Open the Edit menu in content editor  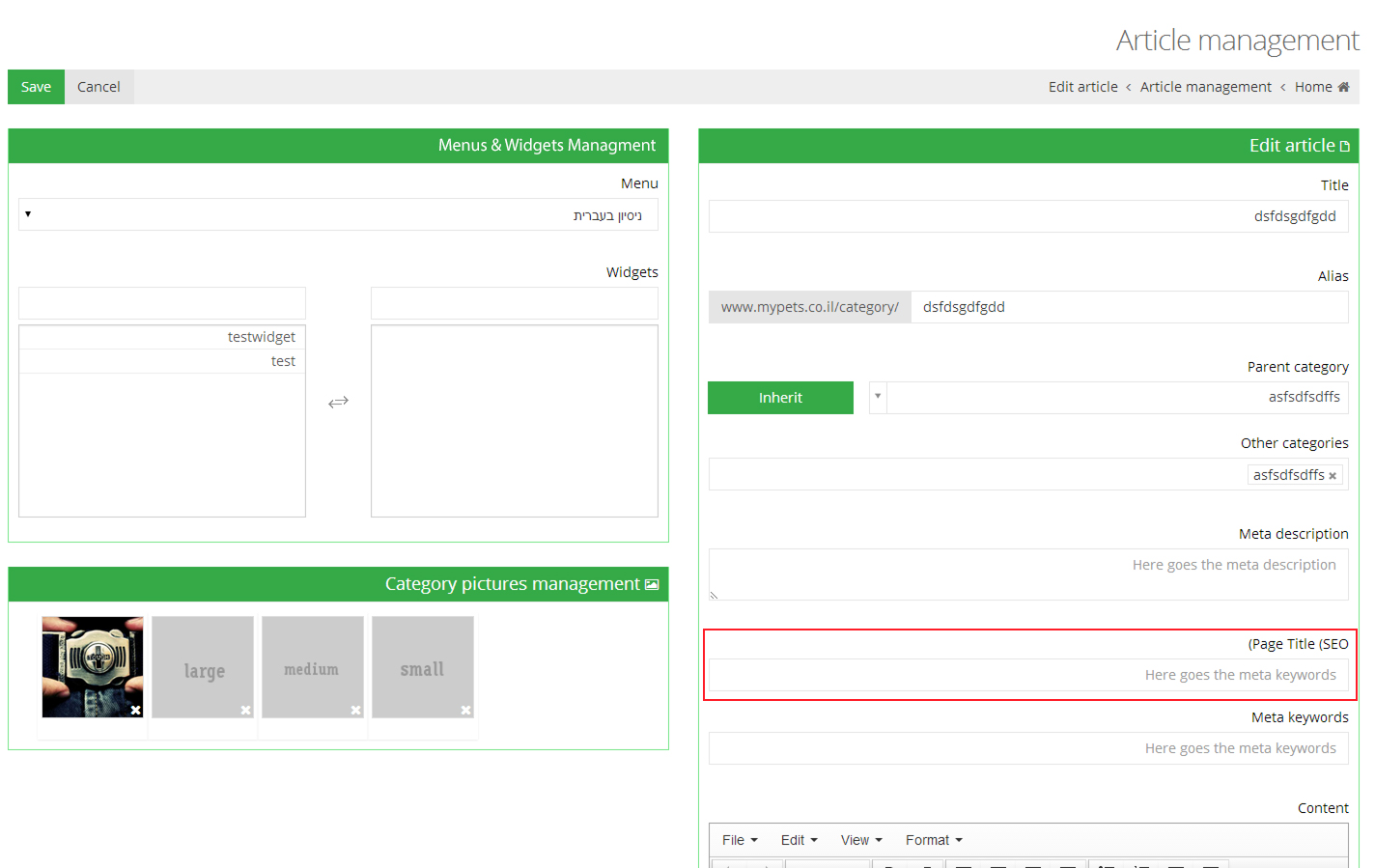click(799, 840)
